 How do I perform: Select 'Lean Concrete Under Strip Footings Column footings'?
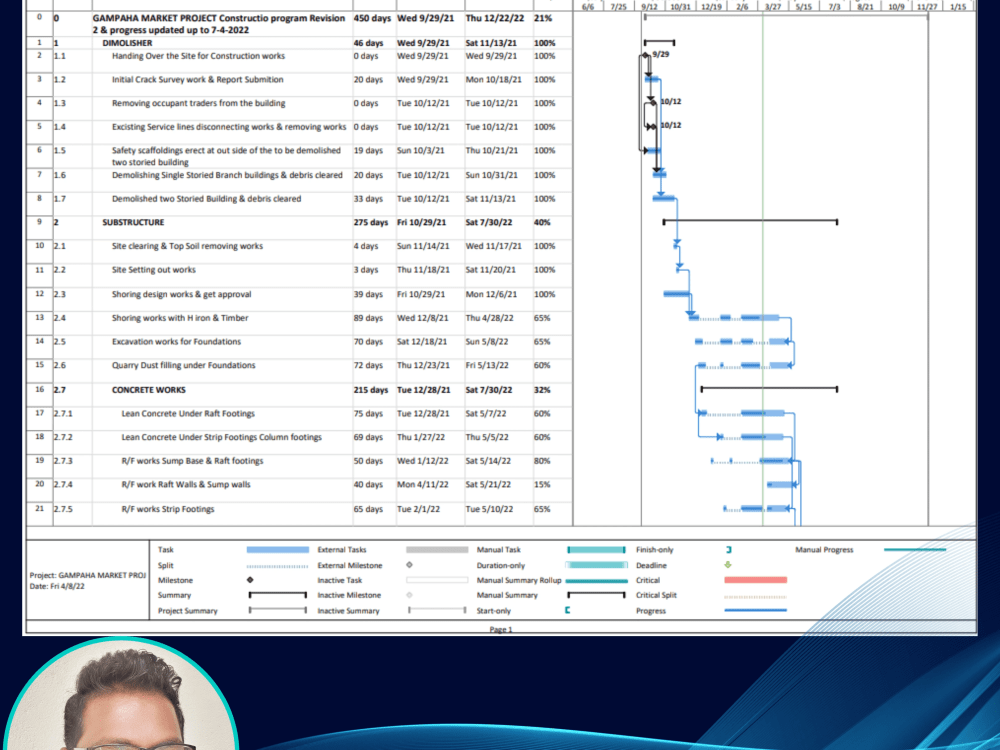point(221,438)
